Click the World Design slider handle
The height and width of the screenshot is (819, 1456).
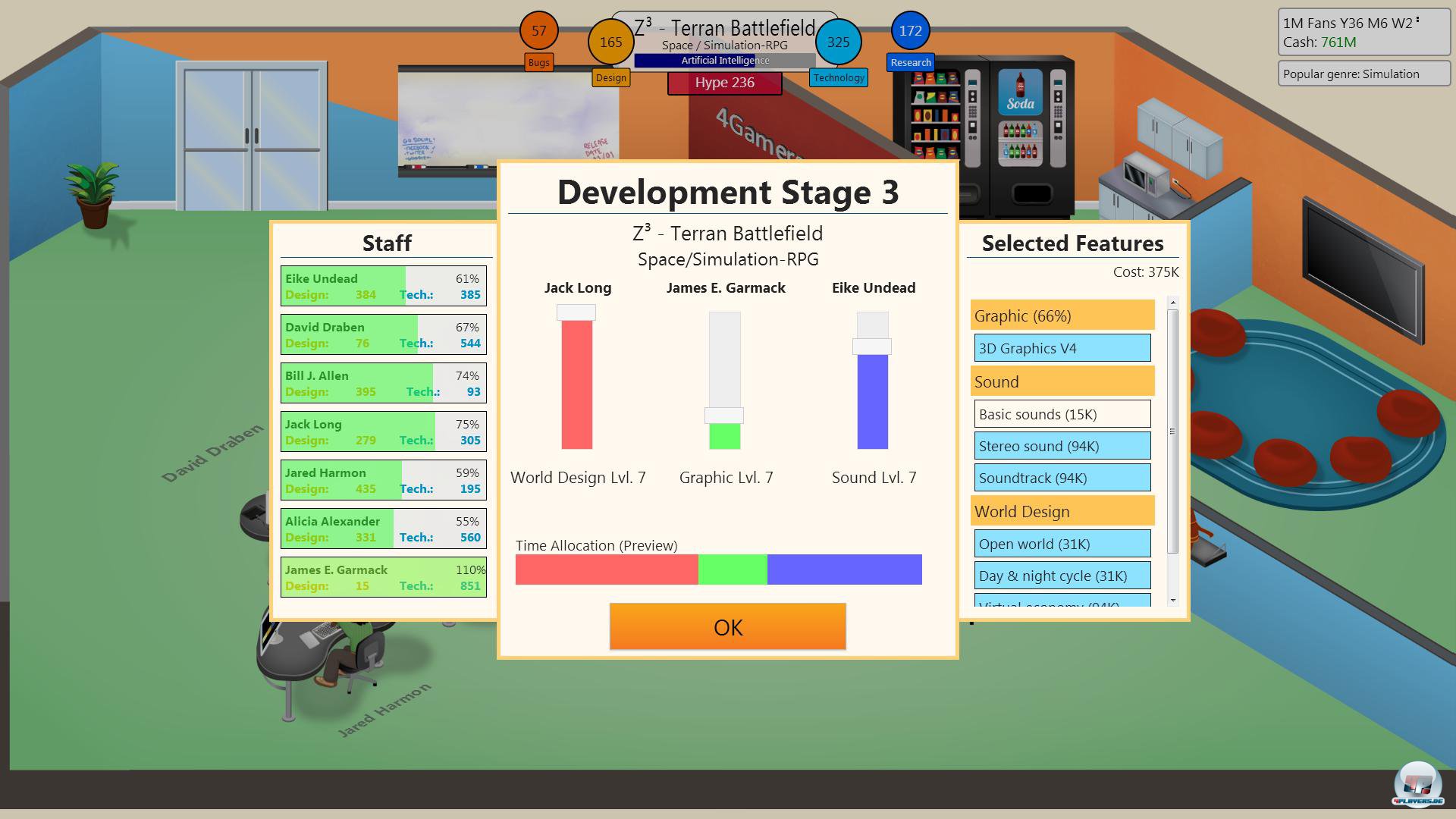point(576,312)
